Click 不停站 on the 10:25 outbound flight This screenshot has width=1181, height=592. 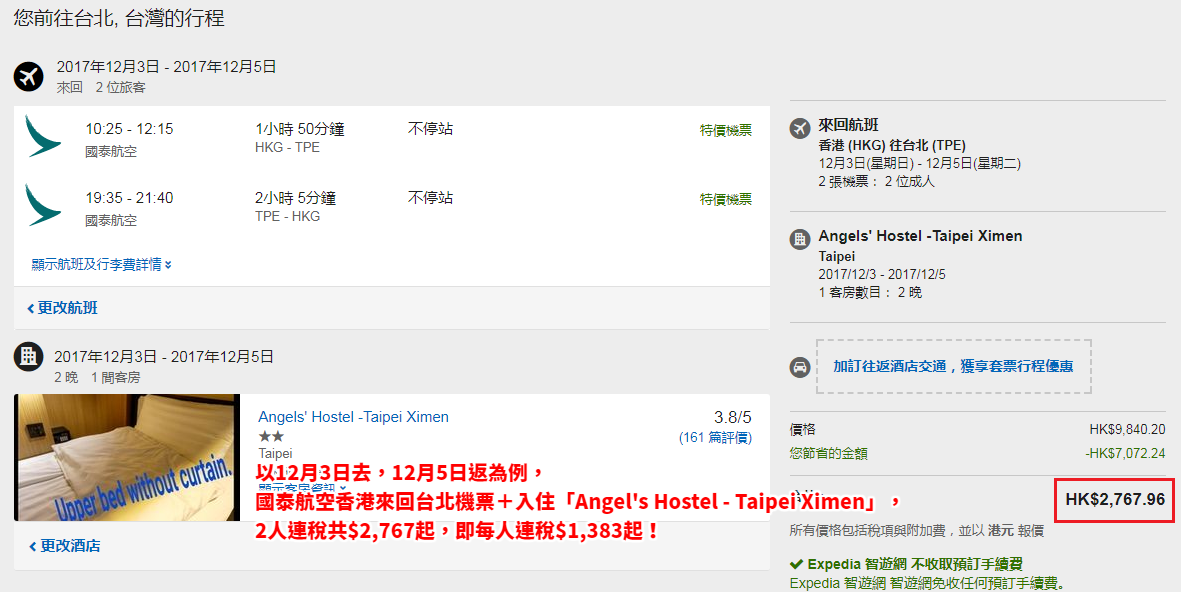pos(430,129)
